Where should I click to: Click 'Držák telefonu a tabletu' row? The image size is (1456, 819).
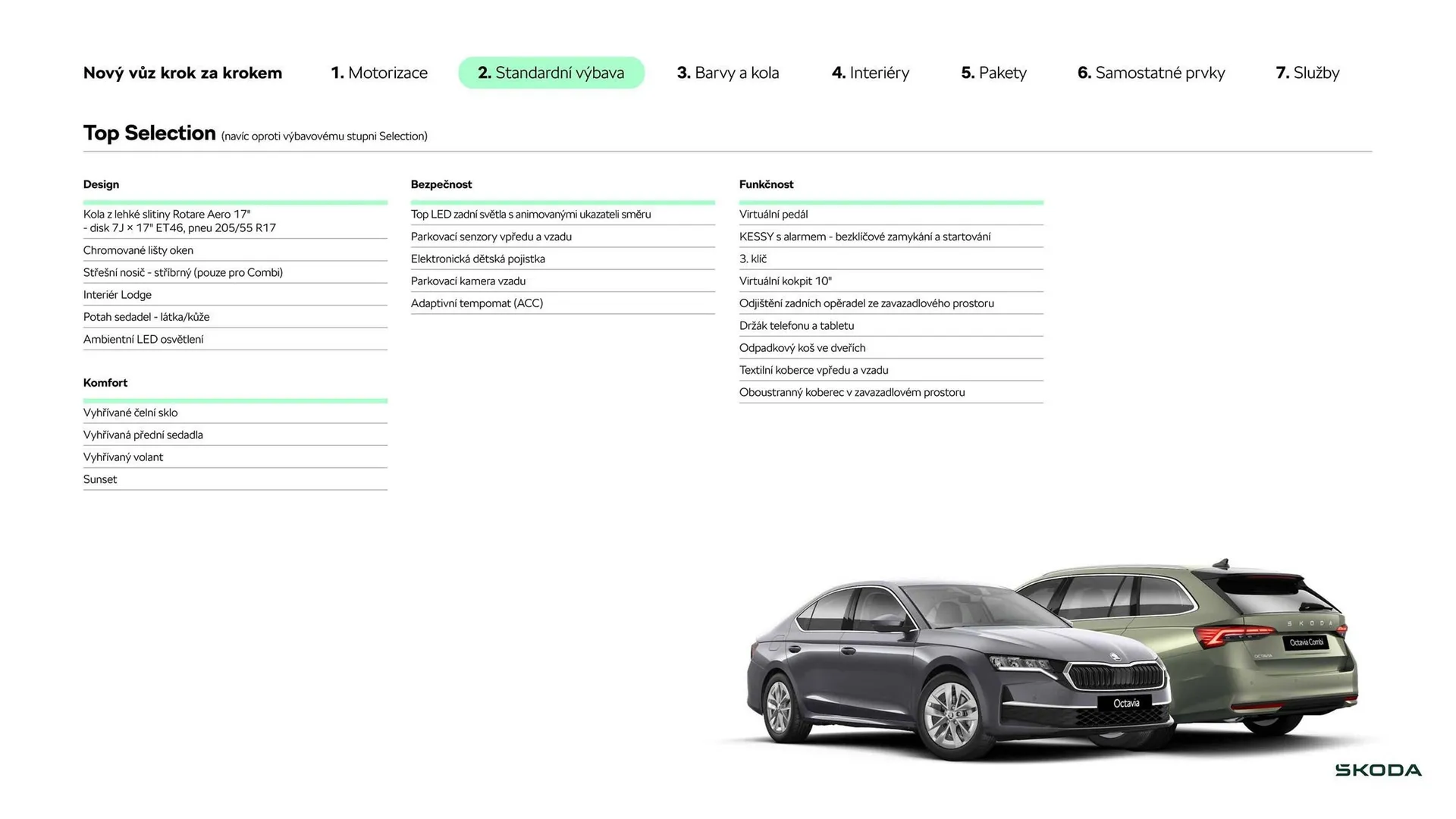pyautogui.click(x=891, y=325)
